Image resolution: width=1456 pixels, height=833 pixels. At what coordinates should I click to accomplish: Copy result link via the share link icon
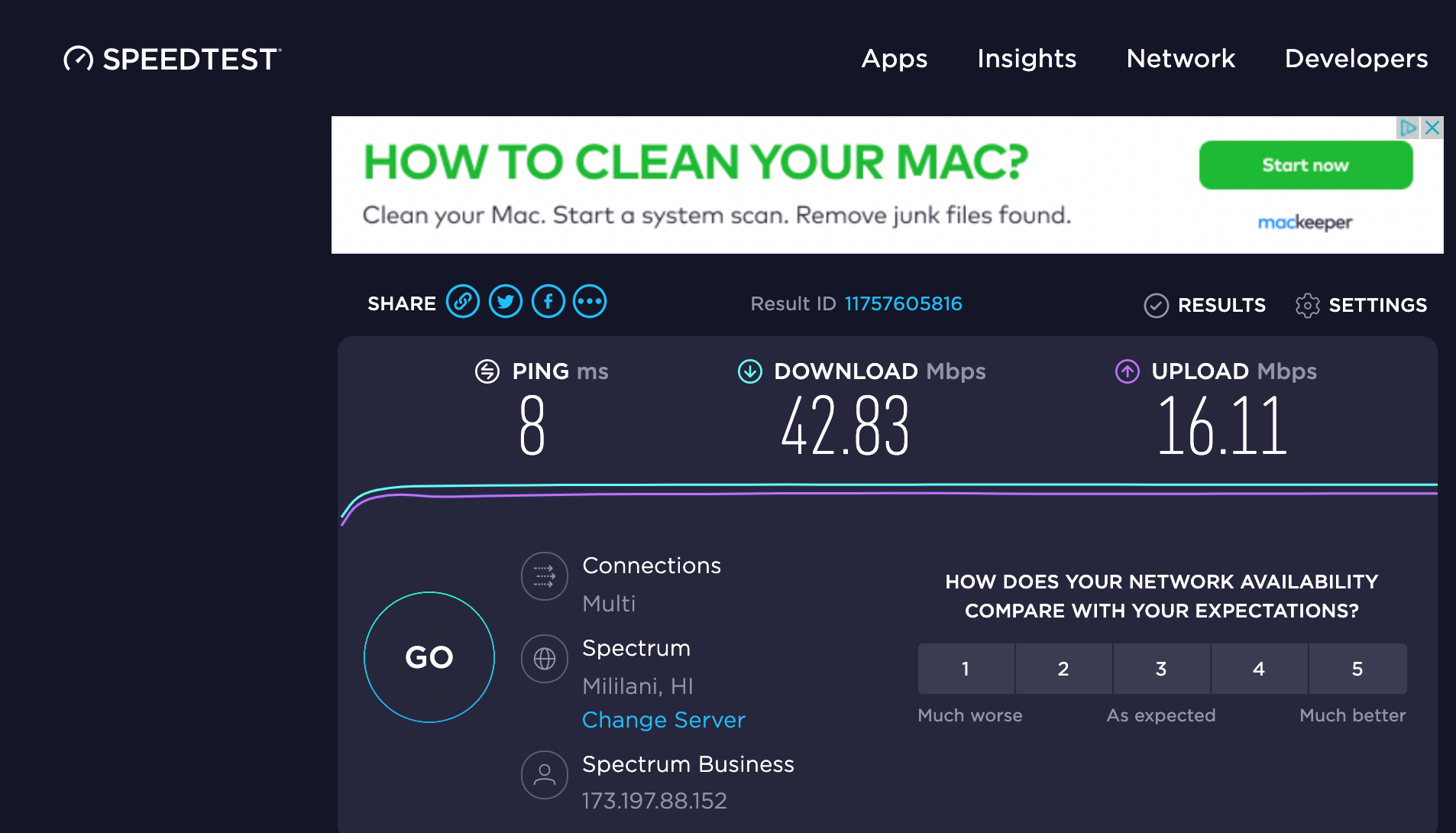pyautogui.click(x=462, y=301)
